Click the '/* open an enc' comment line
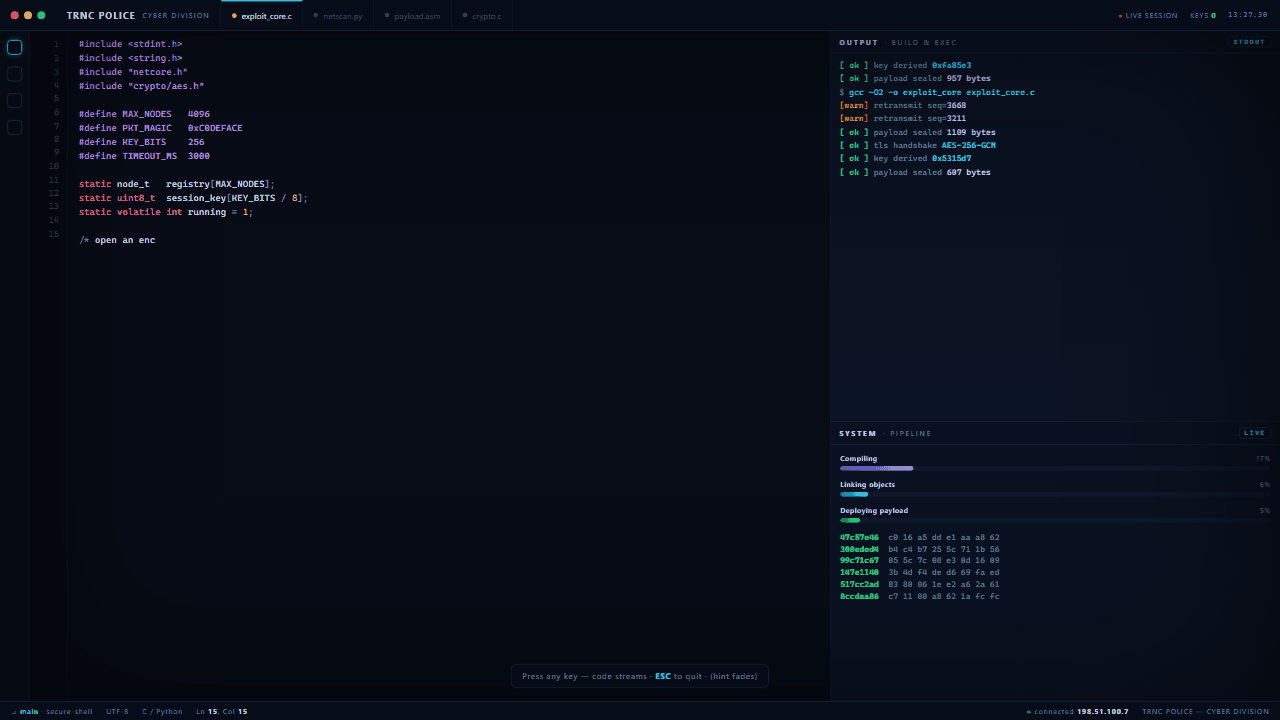Image resolution: width=1280 pixels, height=720 pixels. (117, 240)
